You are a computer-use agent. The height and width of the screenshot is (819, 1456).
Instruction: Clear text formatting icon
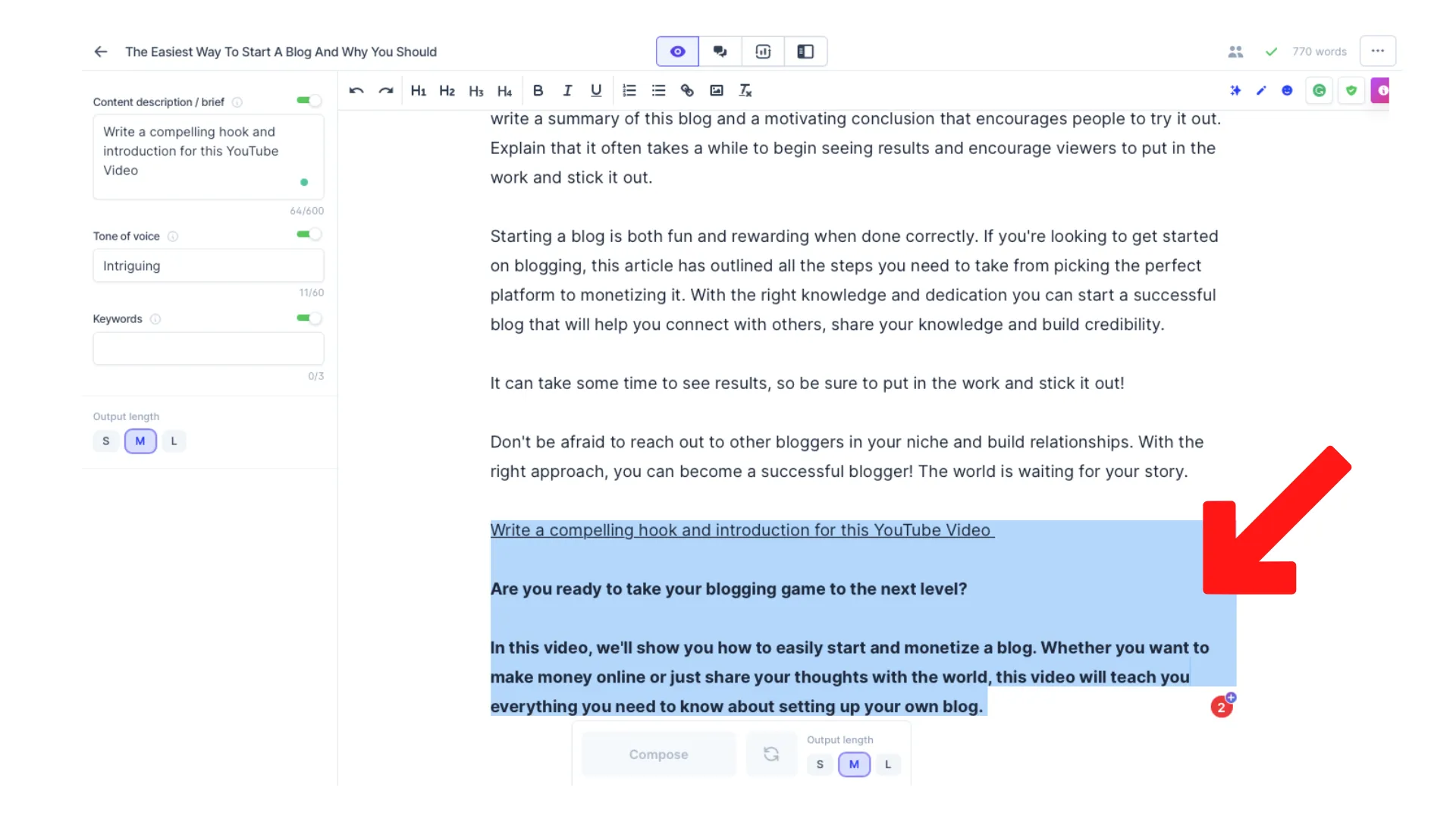pyautogui.click(x=745, y=91)
